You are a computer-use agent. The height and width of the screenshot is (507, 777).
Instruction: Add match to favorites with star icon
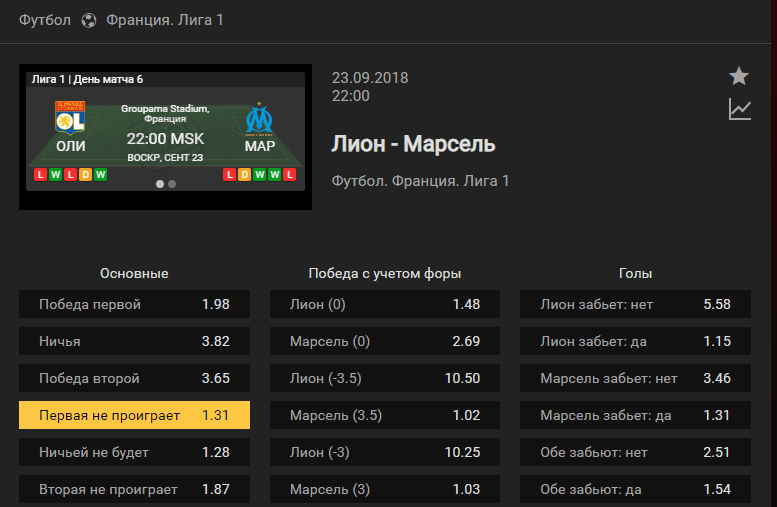(739, 76)
